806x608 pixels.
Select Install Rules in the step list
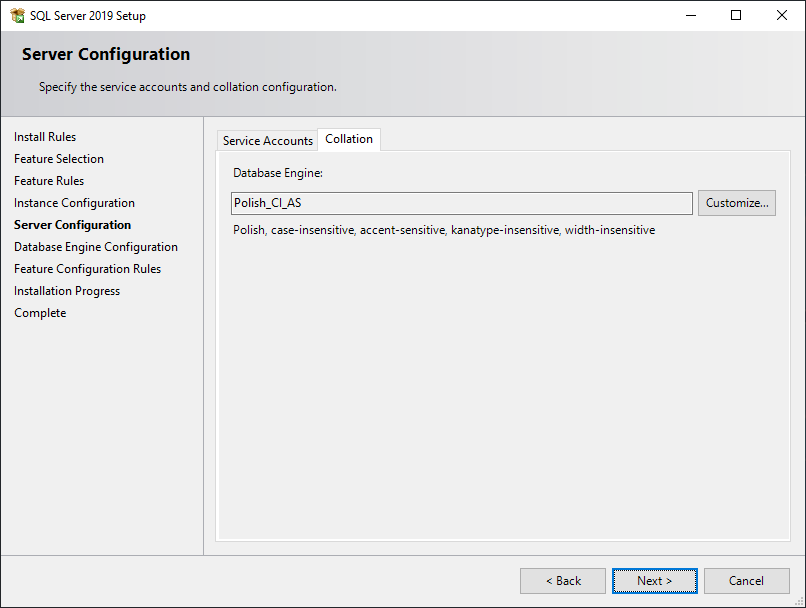pos(45,137)
